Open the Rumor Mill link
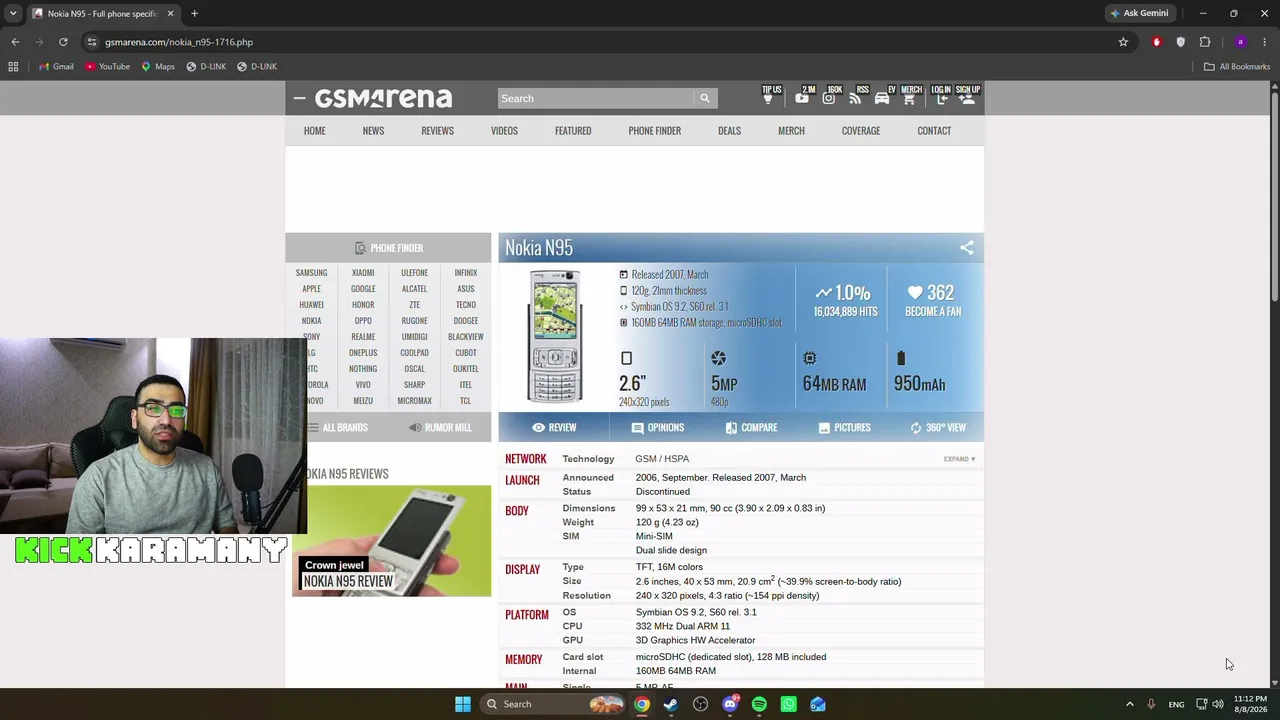Screen dimensions: 1280x720 tap(440, 428)
